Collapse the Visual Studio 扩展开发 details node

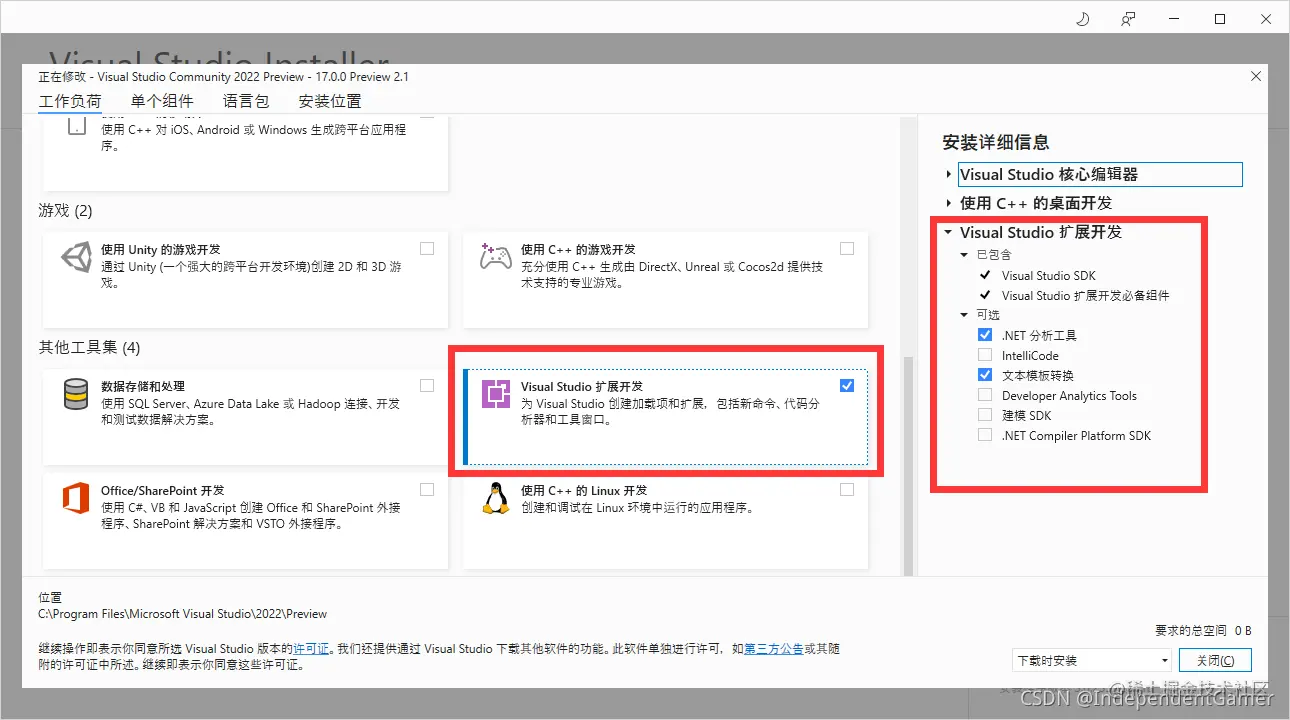click(949, 232)
